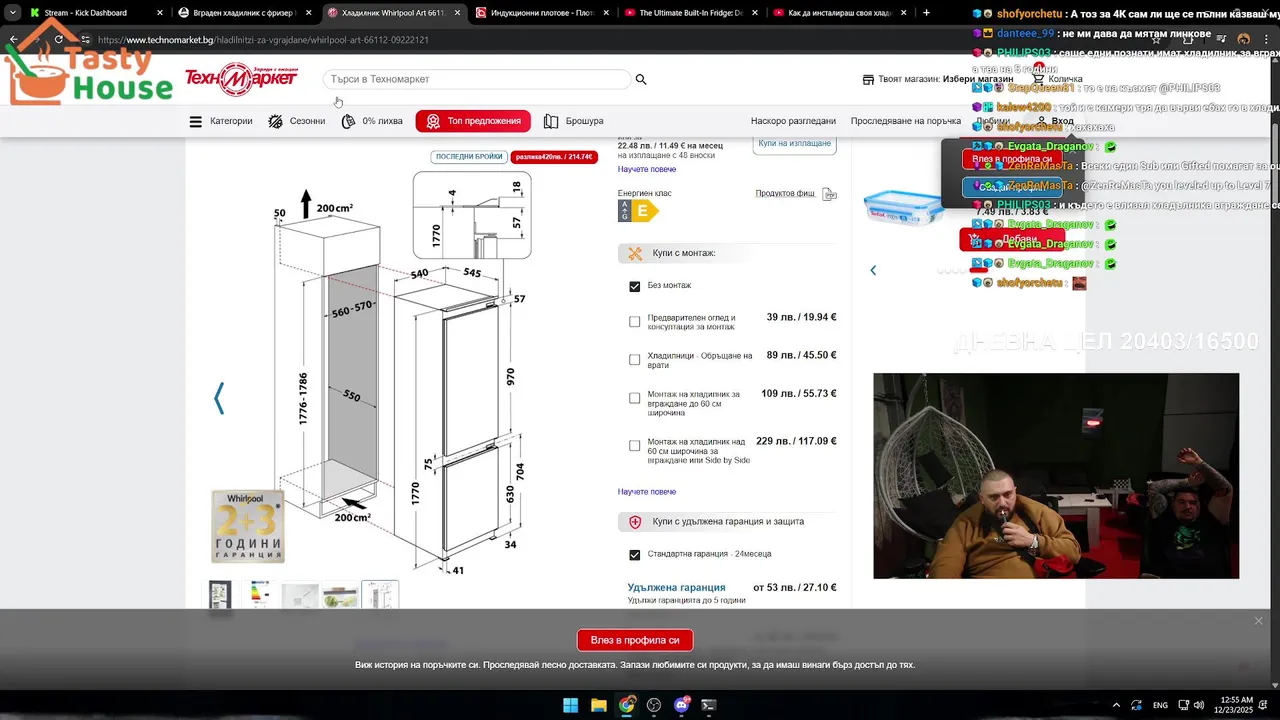The width and height of the screenshot is (1280, 720).
Task: Check Хладилници - Обръщане на врати option
Action: [x=634, y=360]
